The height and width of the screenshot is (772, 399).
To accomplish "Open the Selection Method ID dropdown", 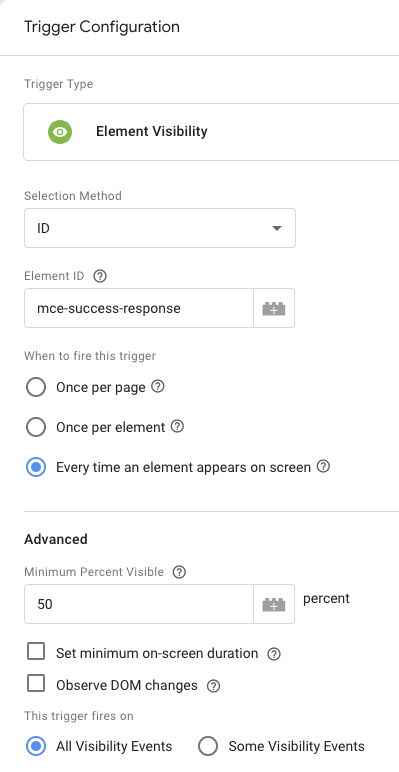I will pos(160,228).
